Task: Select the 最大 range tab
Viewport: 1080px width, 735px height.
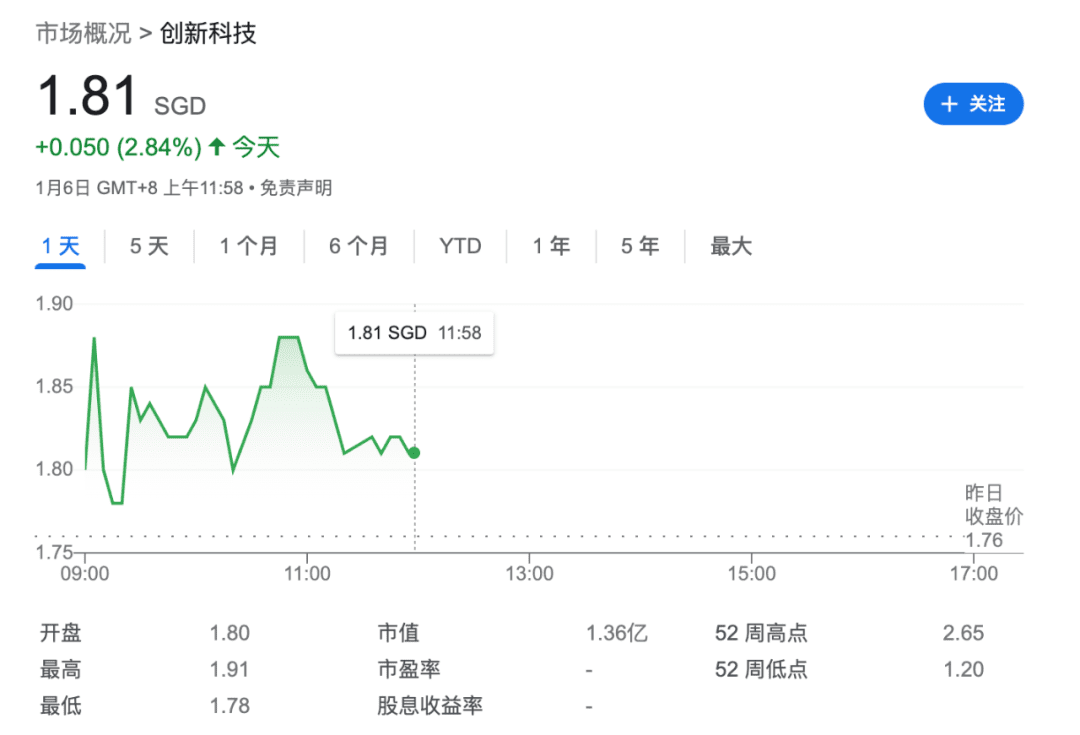Action: 731,246
